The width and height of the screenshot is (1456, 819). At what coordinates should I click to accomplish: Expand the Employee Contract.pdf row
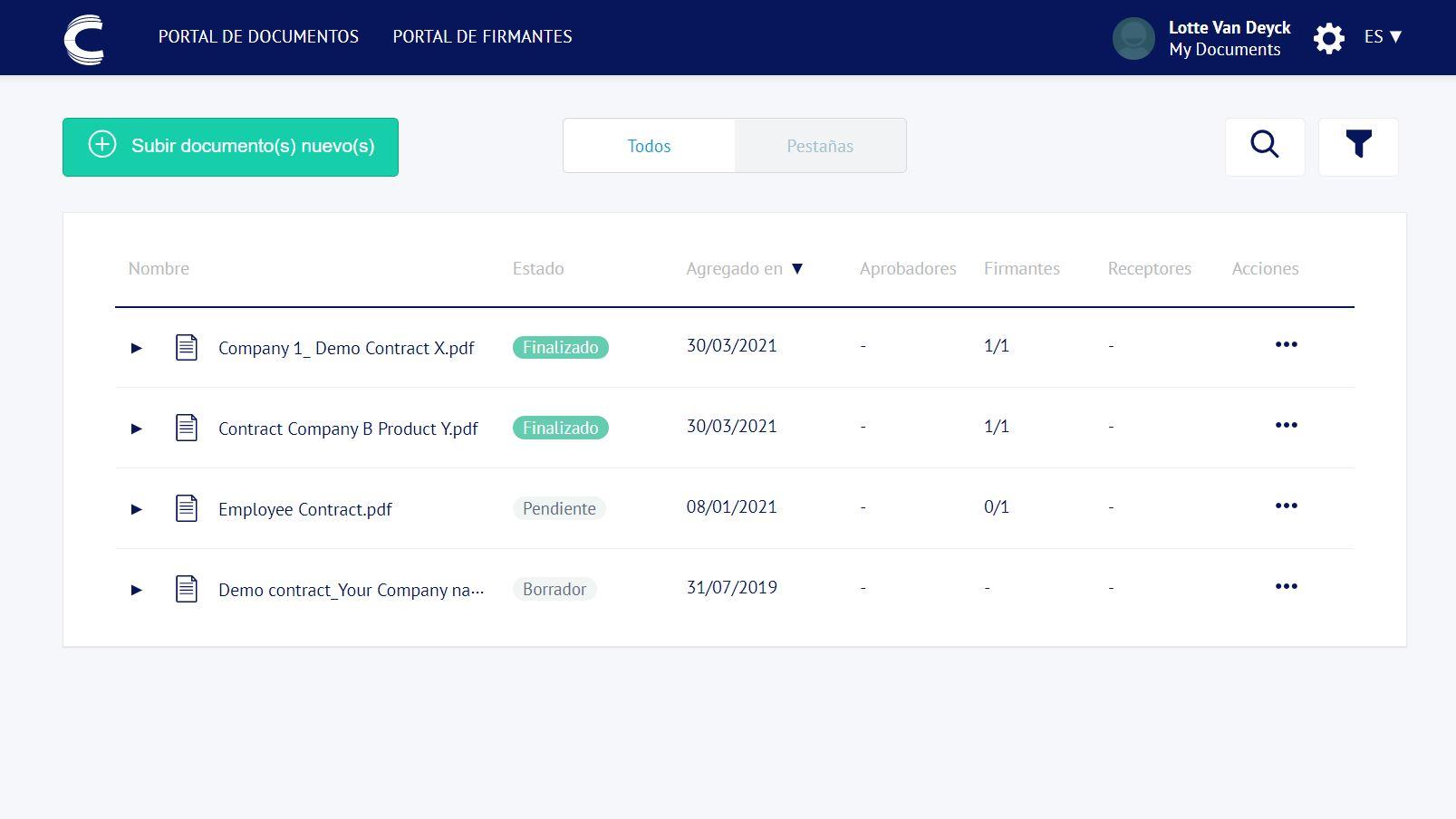point(136,509)
